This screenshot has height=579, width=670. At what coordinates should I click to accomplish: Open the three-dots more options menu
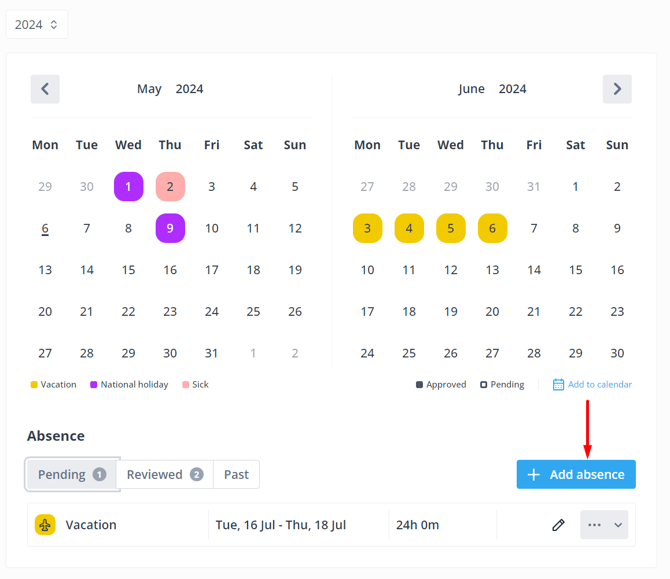(595, 525)
